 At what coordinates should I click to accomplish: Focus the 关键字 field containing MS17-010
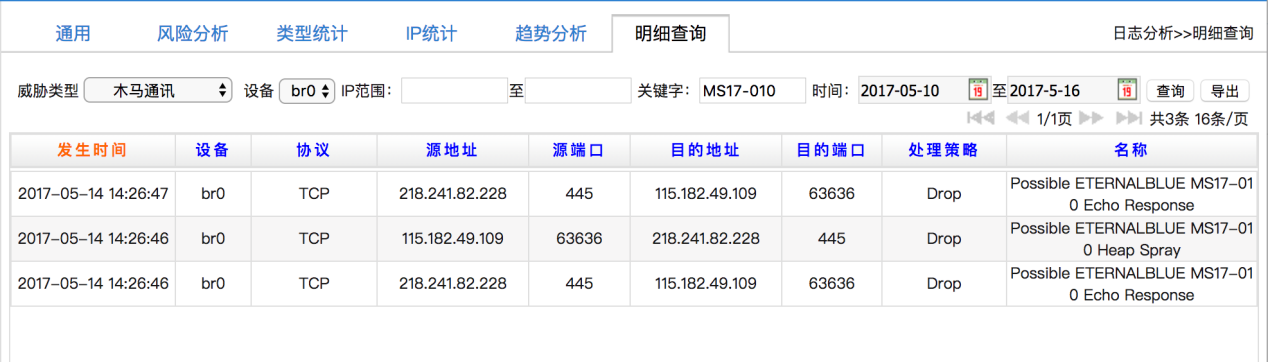point(752,91)
